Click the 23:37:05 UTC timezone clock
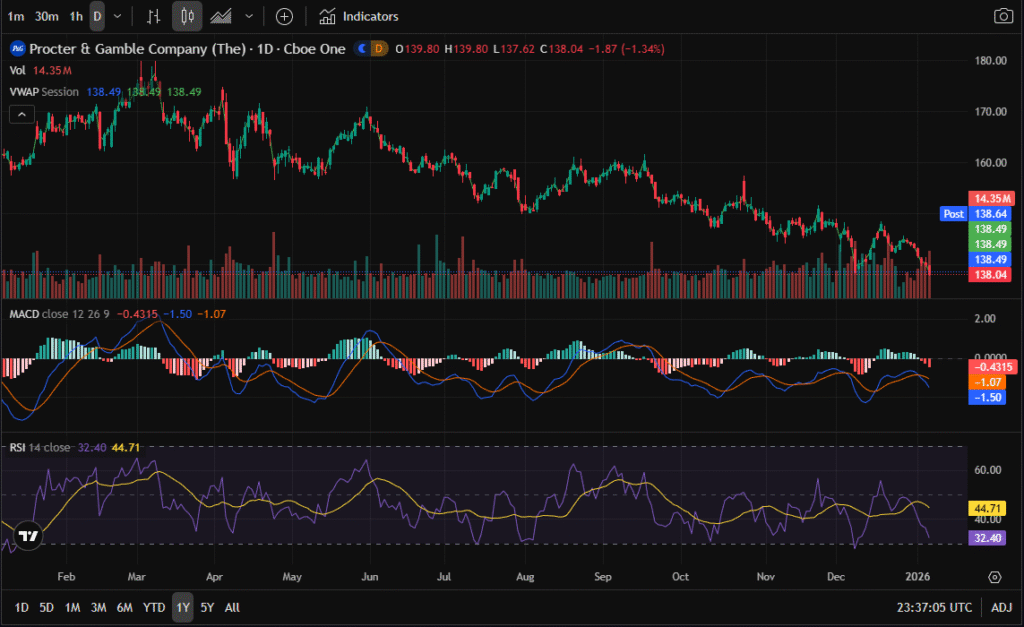1024x627 pixels. tap(934, 607)
